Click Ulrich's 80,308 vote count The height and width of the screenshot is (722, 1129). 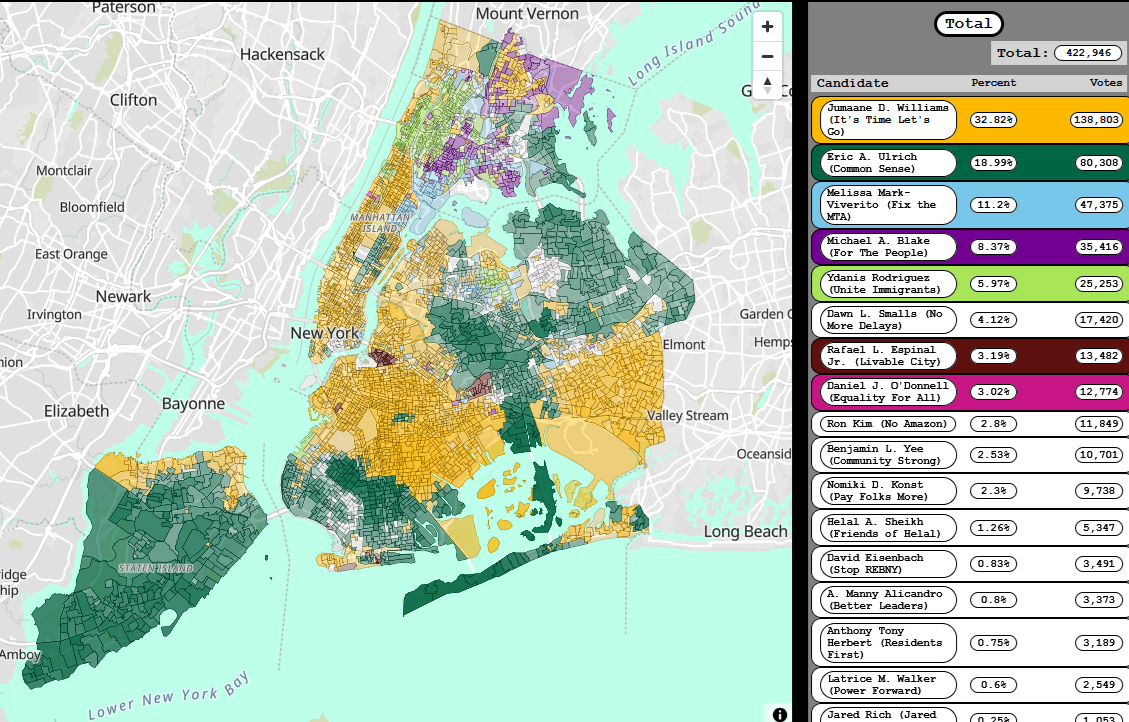[x=1099, y=163]
